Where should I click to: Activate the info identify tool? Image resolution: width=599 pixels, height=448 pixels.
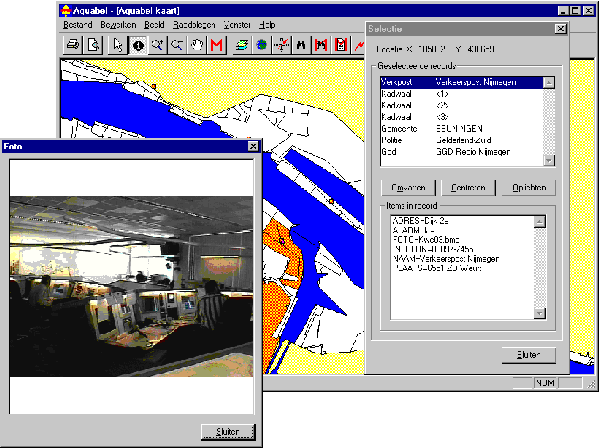[138, 45]
